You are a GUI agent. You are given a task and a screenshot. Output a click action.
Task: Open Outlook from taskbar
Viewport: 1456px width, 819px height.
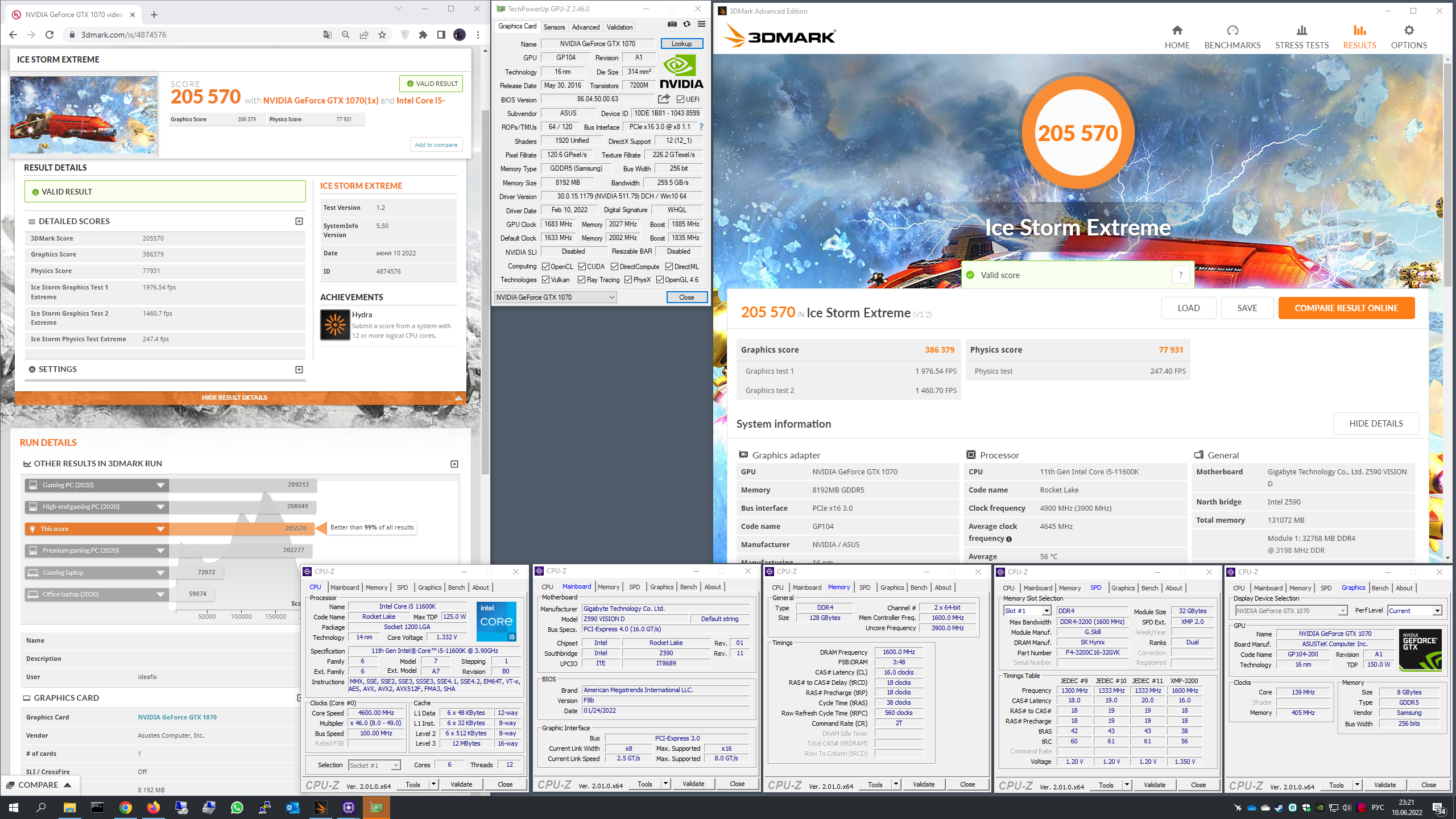click(x=292, y=807)
